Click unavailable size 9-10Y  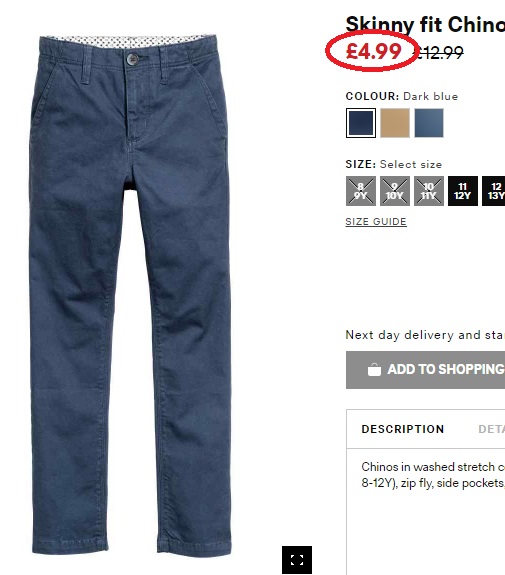click(395, 191)
